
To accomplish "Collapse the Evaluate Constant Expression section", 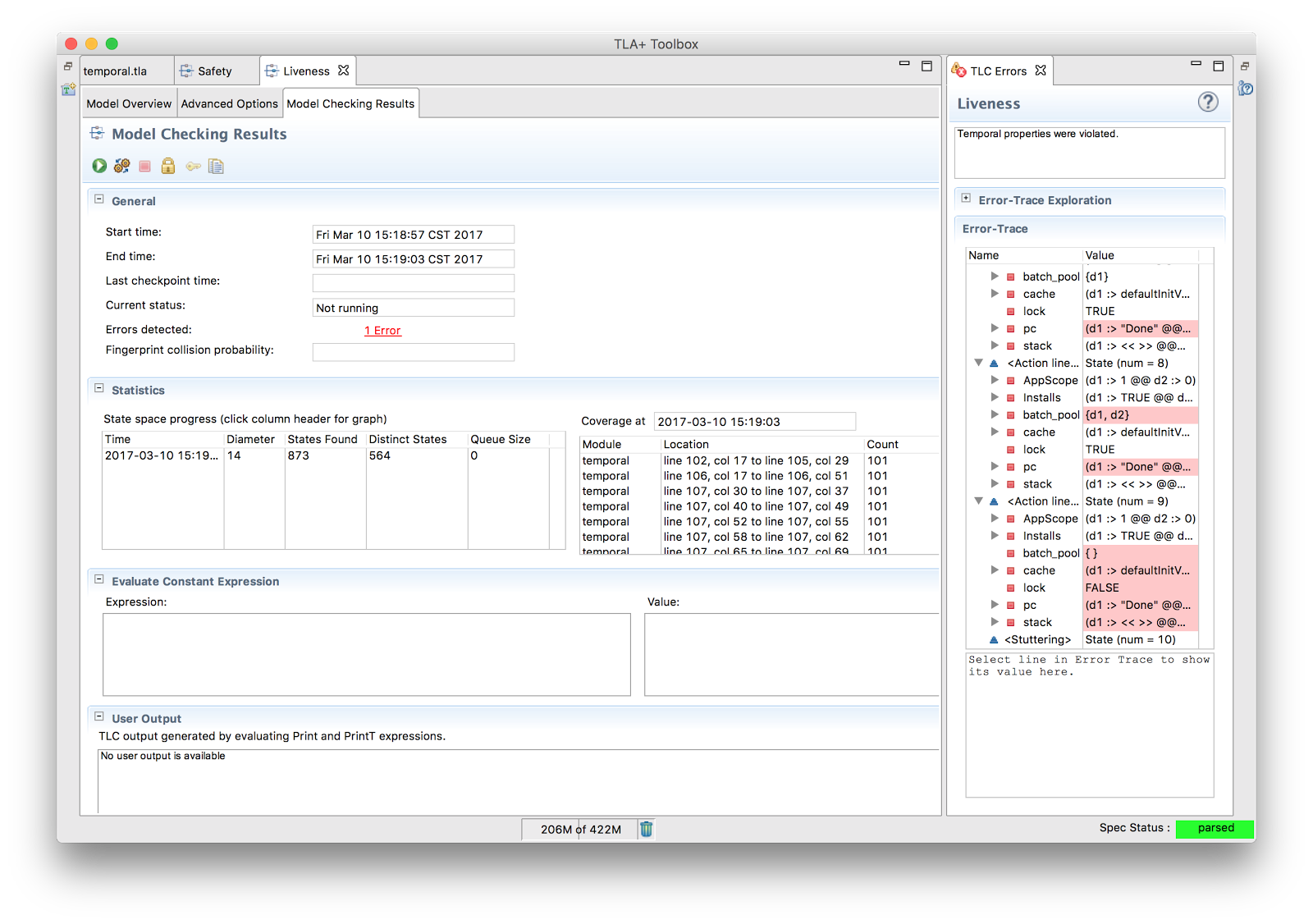I will coord(99,579).
